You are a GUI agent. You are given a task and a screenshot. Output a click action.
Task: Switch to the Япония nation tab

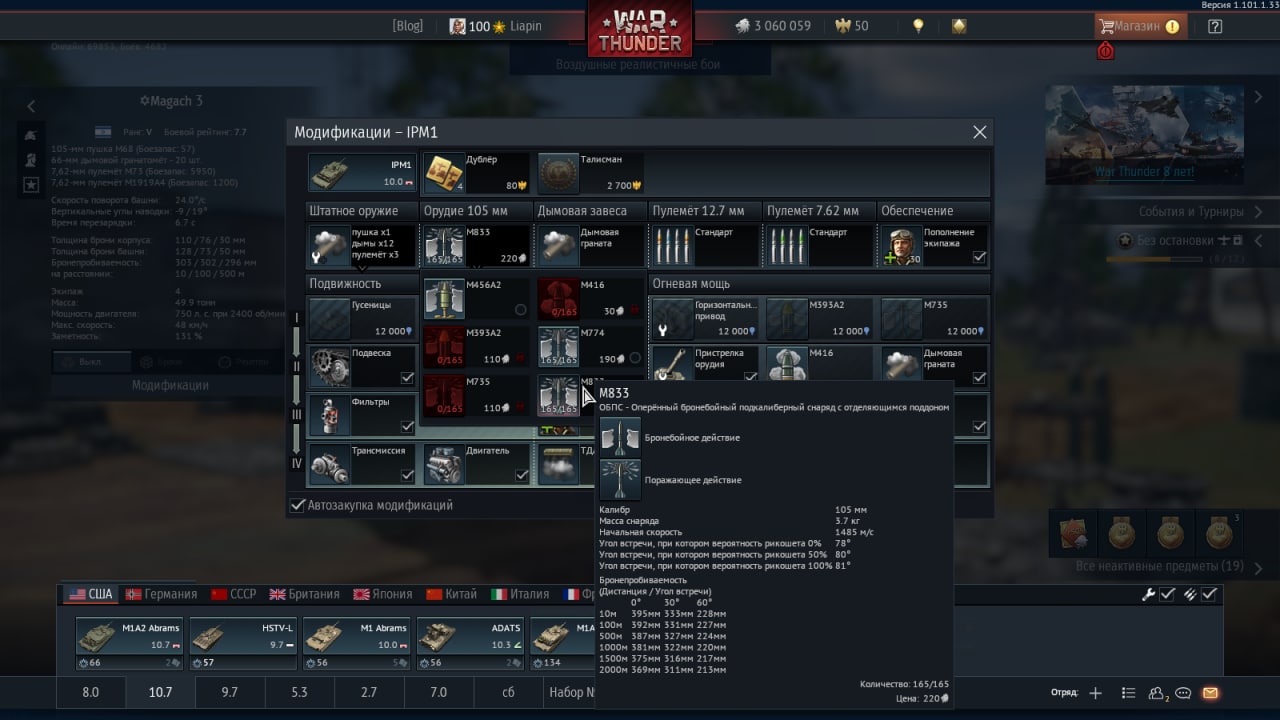point(382,594)
